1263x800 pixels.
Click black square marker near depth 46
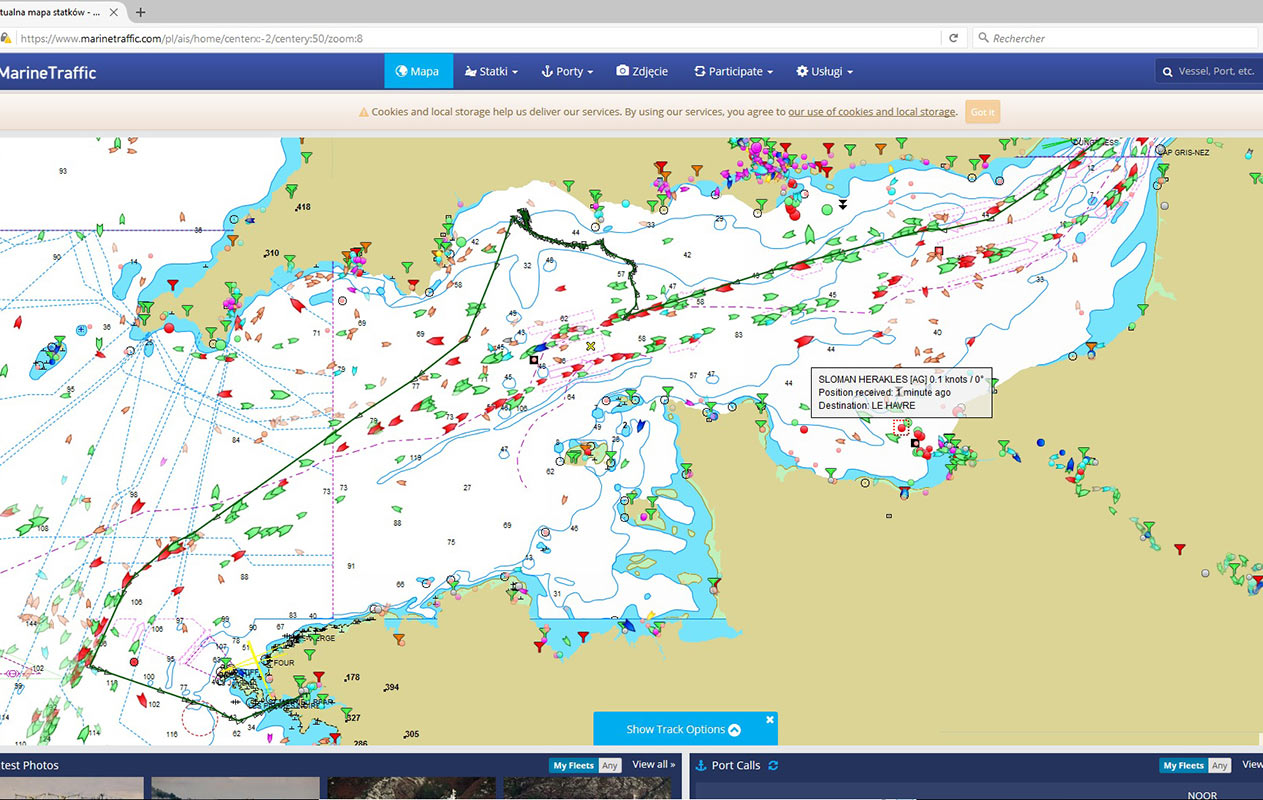click(534, 359)
